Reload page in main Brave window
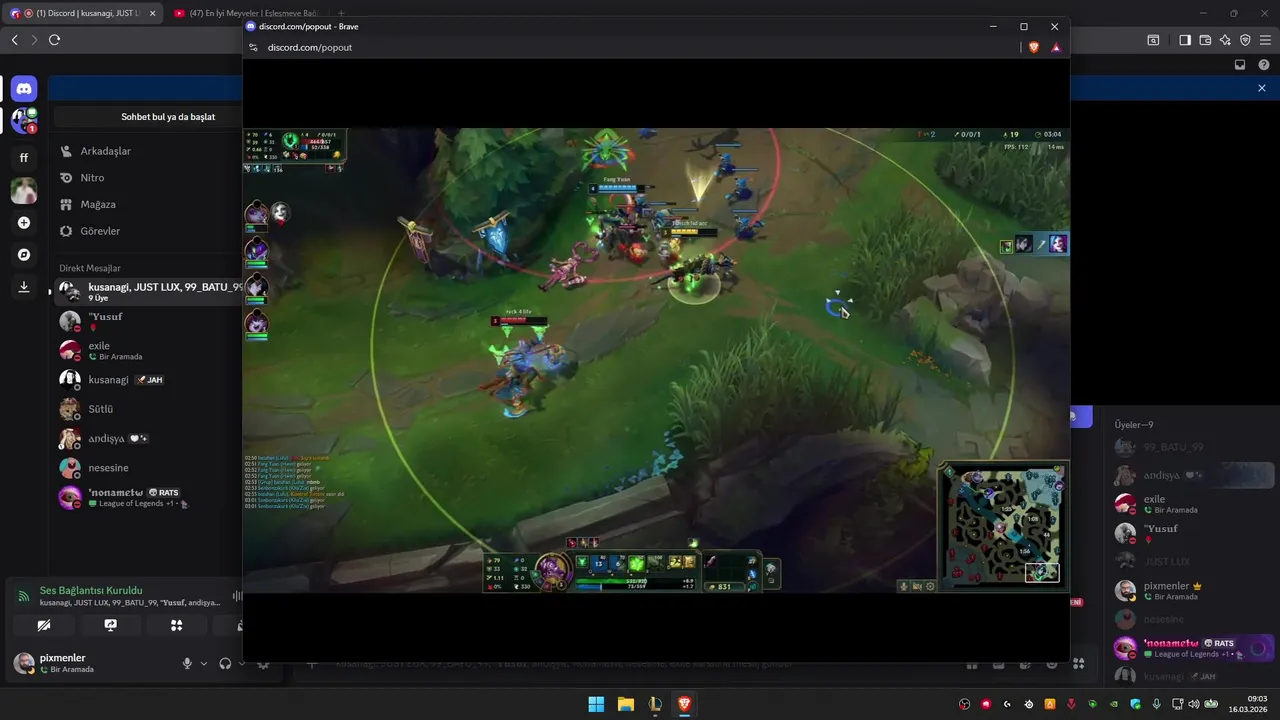This screenshot has height=720, width=1280. pyautogui.click(x=54, y=40)
